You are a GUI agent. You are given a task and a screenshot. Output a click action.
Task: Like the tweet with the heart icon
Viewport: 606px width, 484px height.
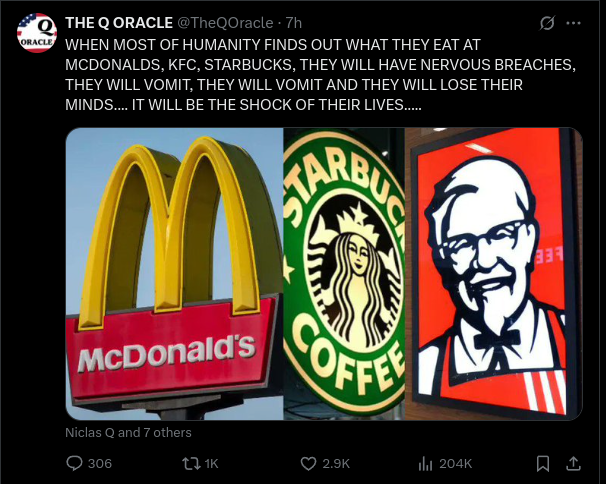(x=309, y=463)
